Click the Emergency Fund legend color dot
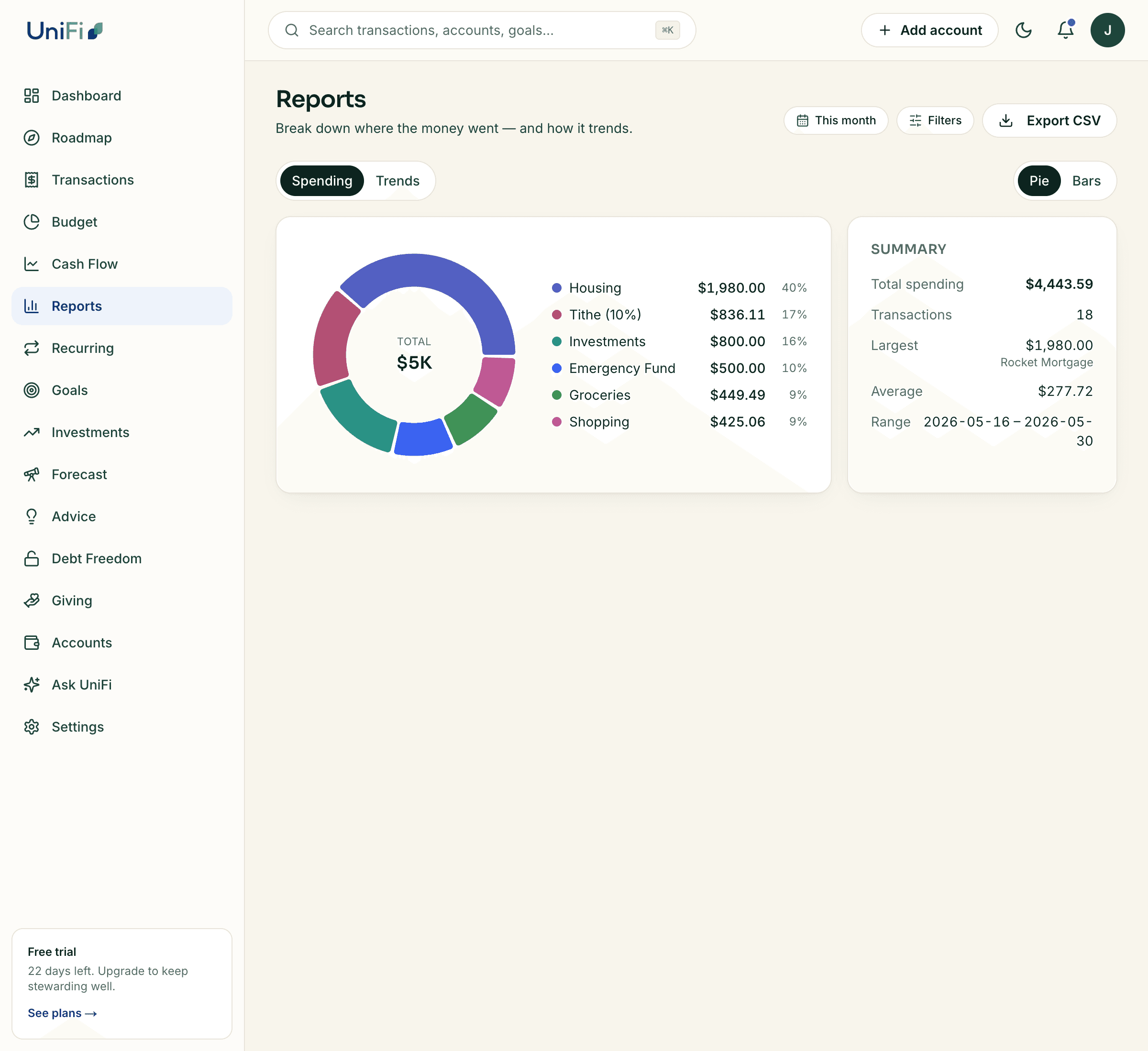1148x1051 pixels. (x=556, y=368)
